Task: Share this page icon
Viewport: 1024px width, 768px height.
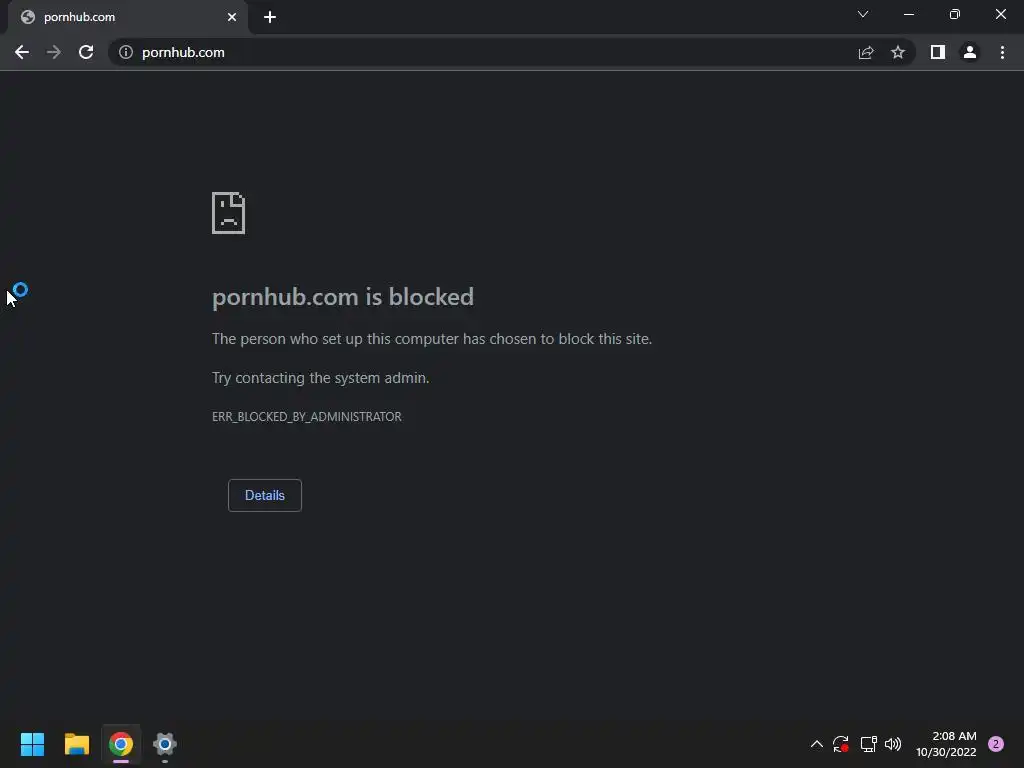Action: click(866, 52)
